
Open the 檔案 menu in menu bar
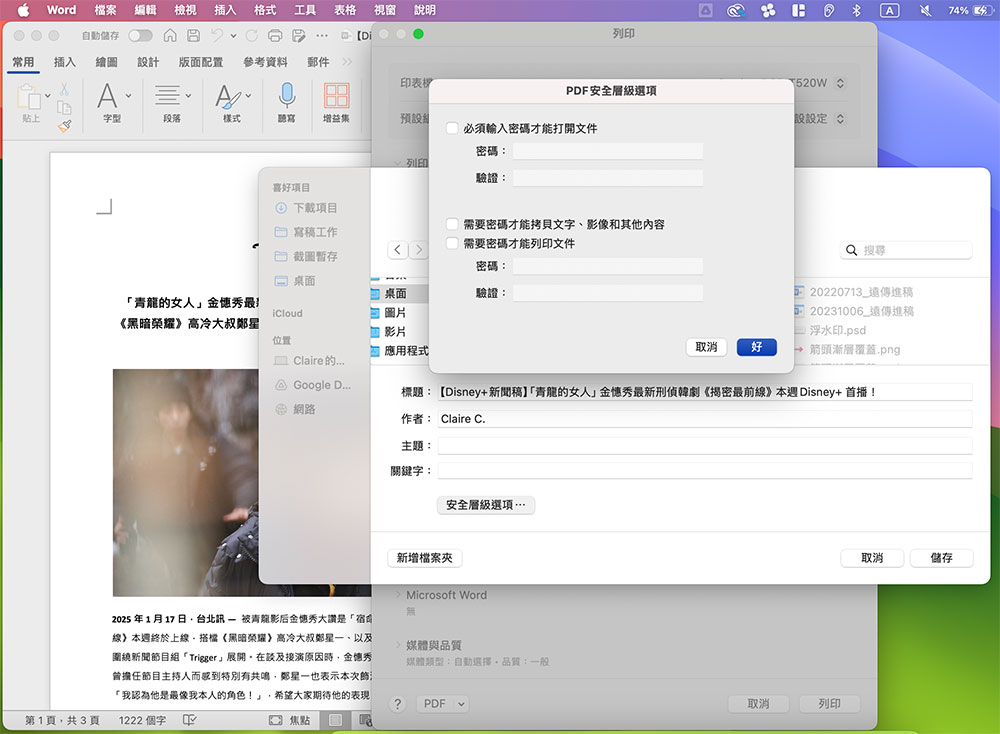(105, 10)
